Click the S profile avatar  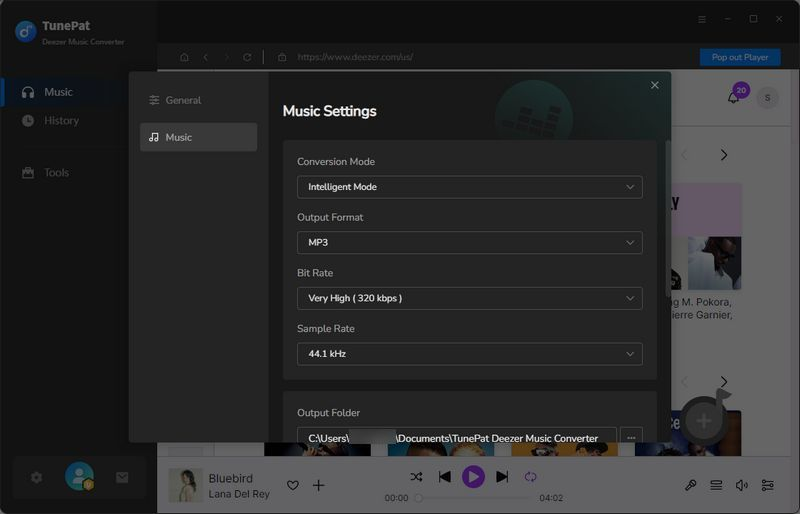coord(767,98)
